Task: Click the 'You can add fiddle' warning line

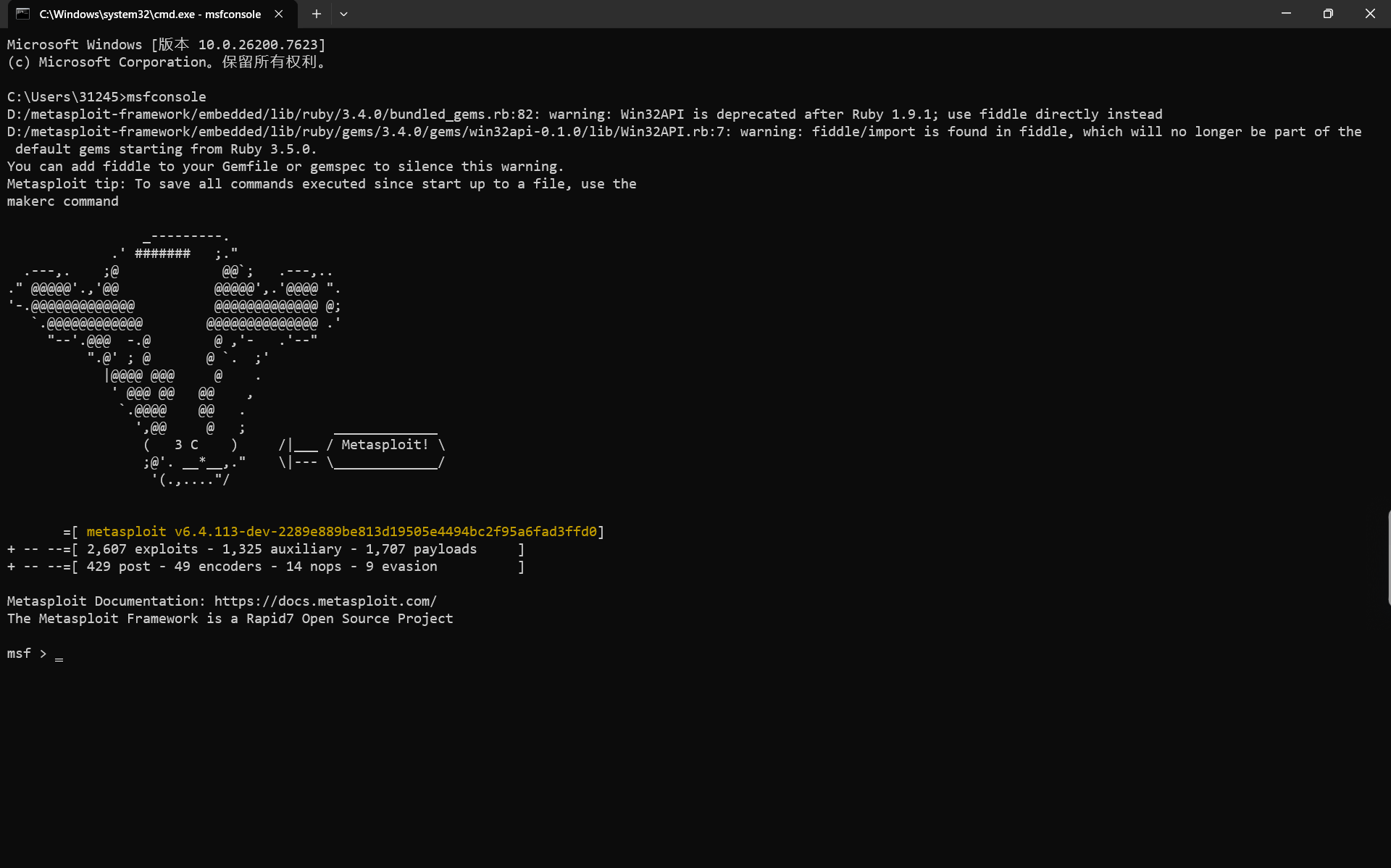Action: [285, 167]
